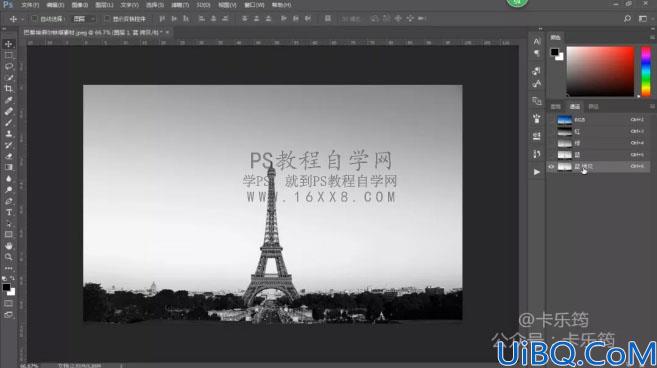
Task: Select the Hand tool
Action: [x=8, y=246]
